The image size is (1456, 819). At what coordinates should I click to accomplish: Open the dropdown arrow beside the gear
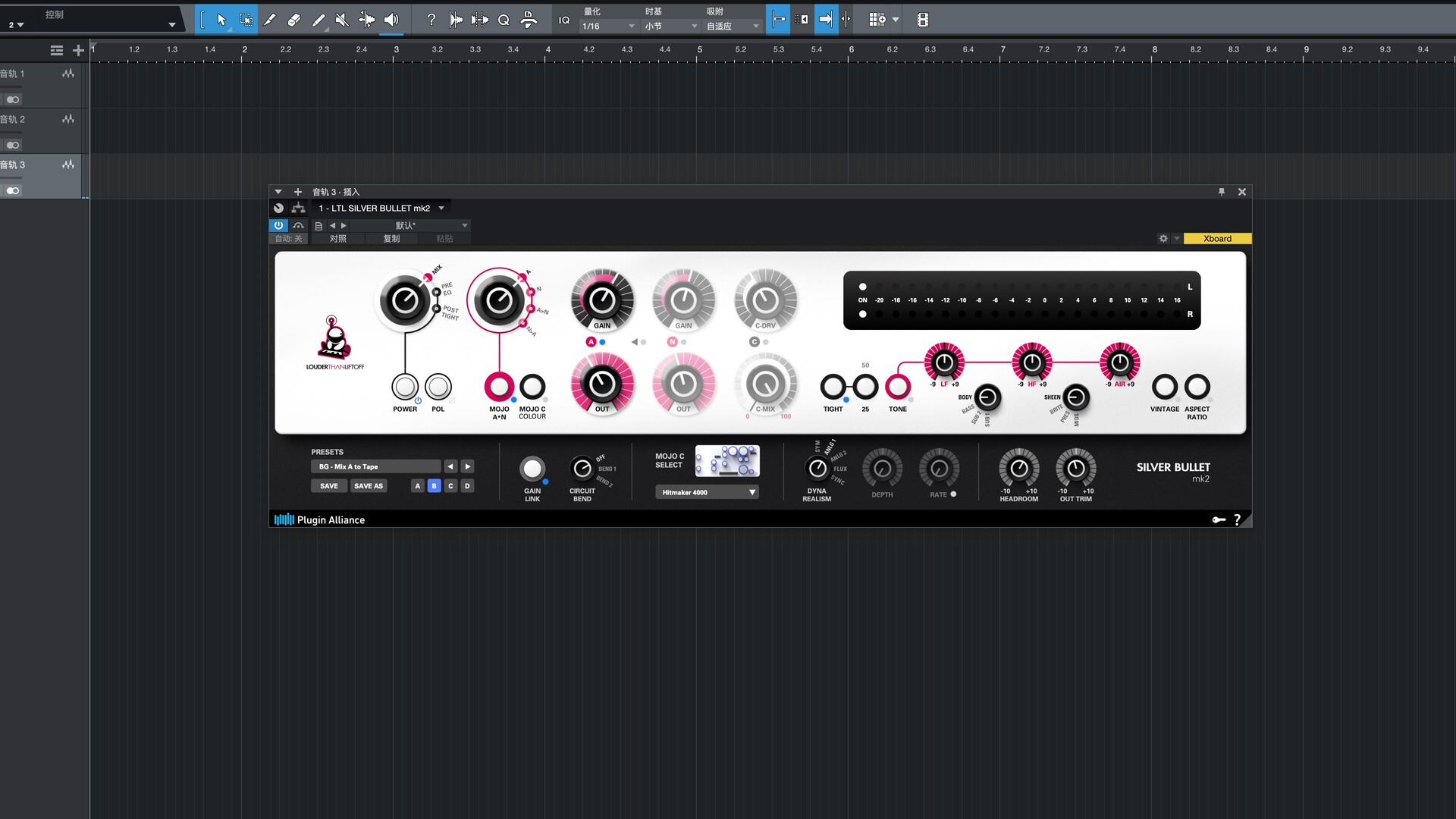(1177, 238)
